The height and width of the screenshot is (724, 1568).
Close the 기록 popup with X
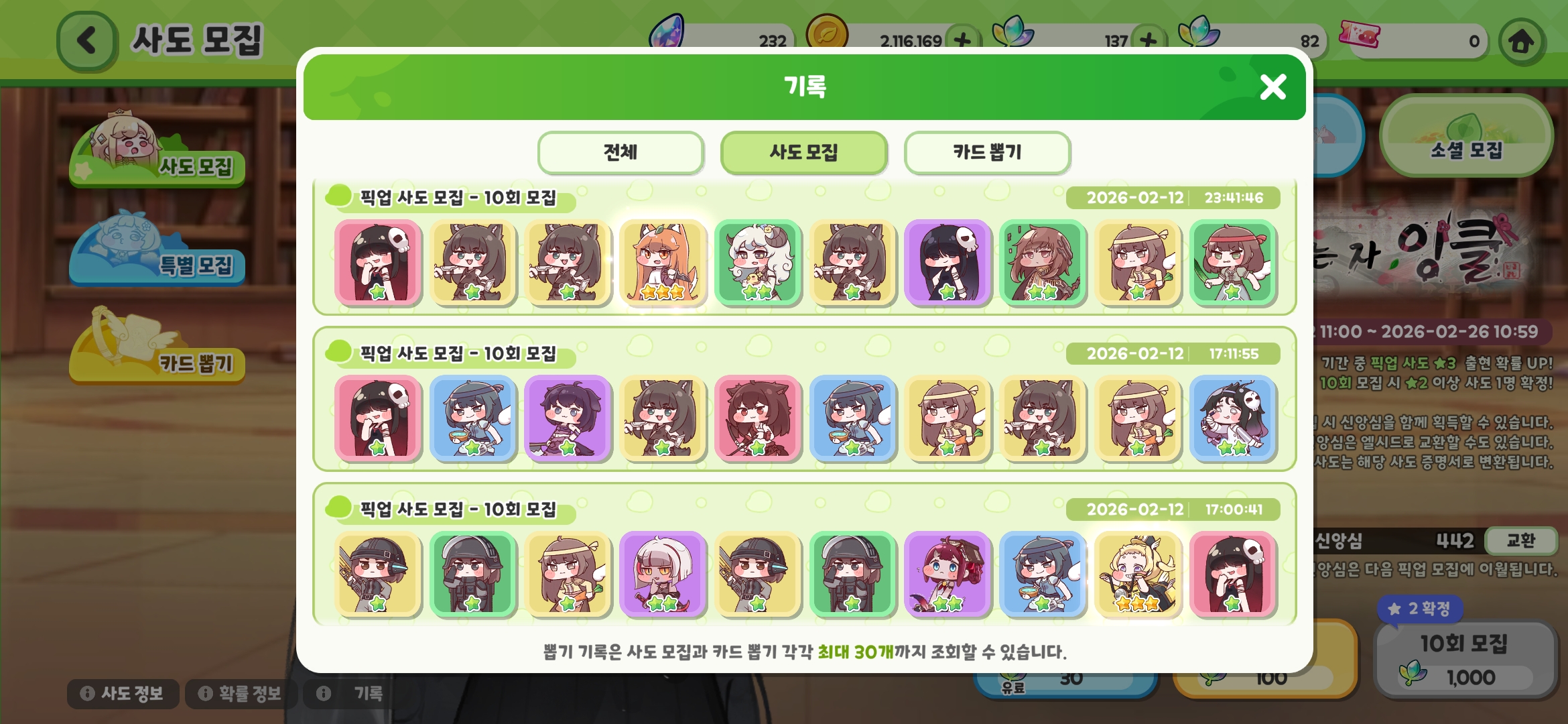click(x=1272, y=87)
